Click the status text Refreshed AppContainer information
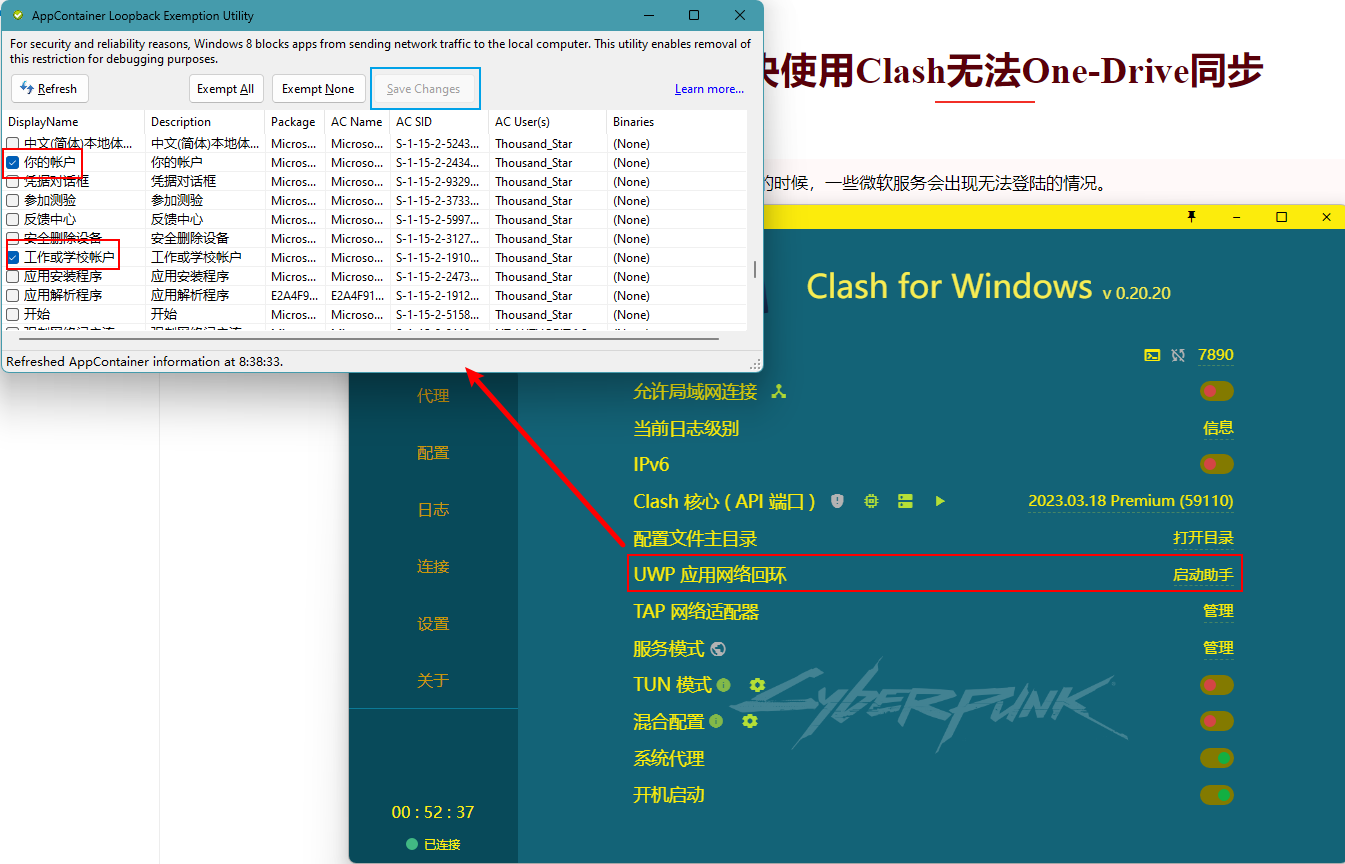 pos(145,361)
